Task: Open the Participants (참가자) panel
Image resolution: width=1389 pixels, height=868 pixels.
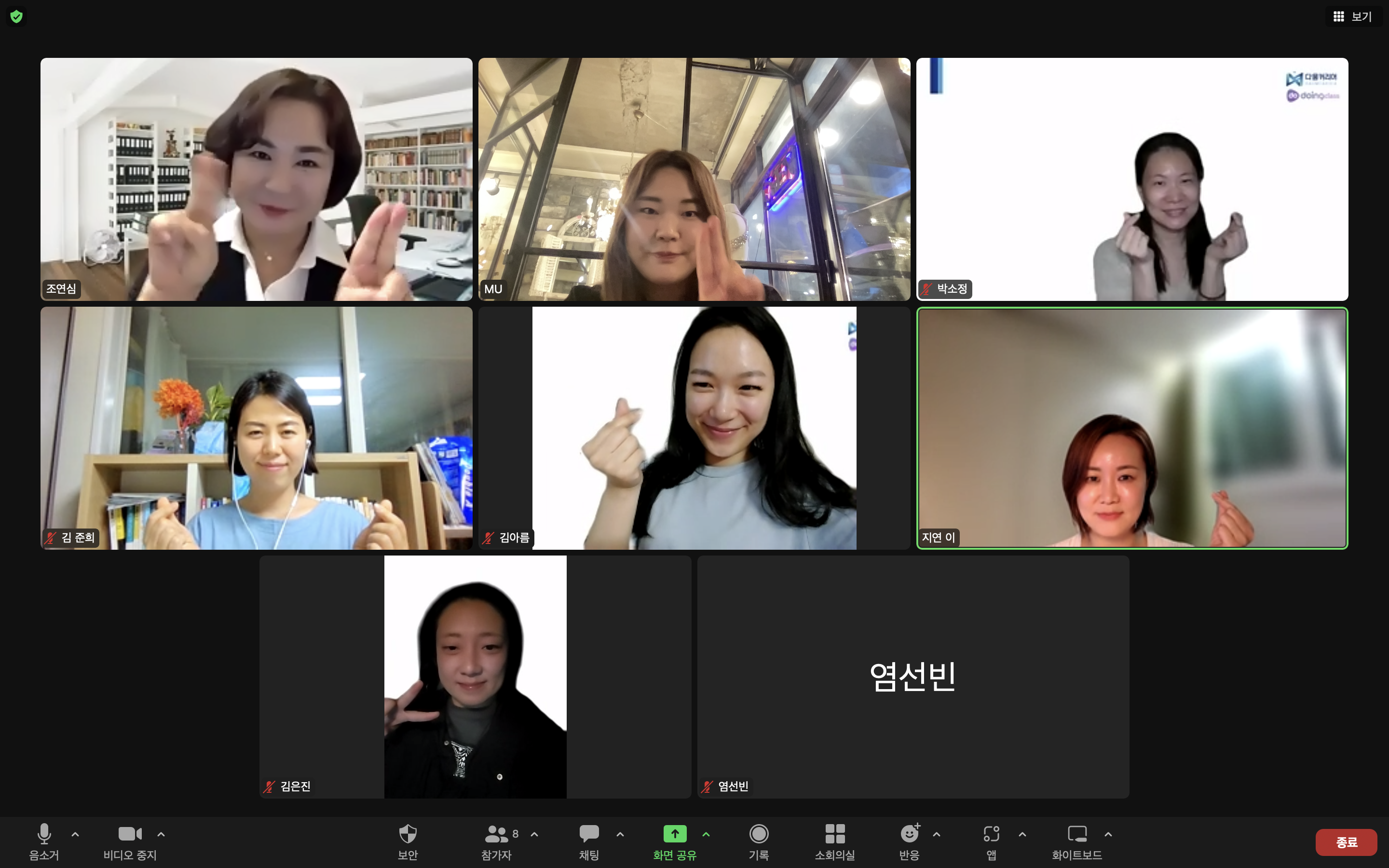Action: (x=496, y=834)
